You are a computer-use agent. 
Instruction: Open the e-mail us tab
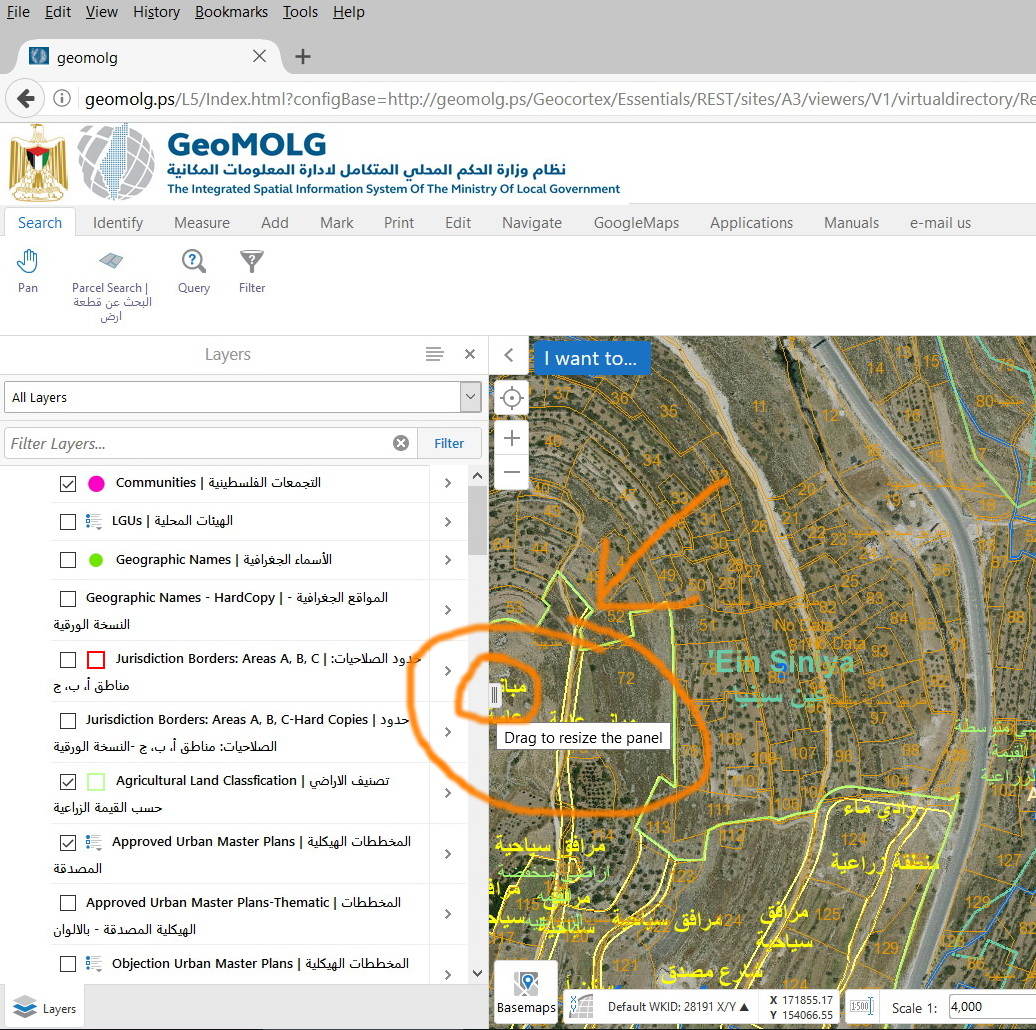tap(940, 223)
